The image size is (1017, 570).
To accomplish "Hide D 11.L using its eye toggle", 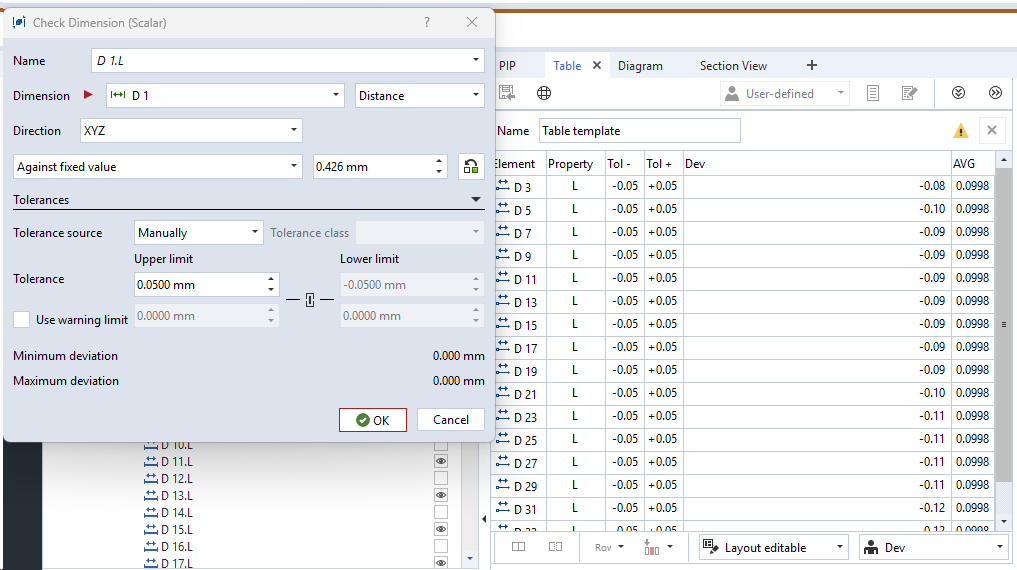I will click(440, 462).
